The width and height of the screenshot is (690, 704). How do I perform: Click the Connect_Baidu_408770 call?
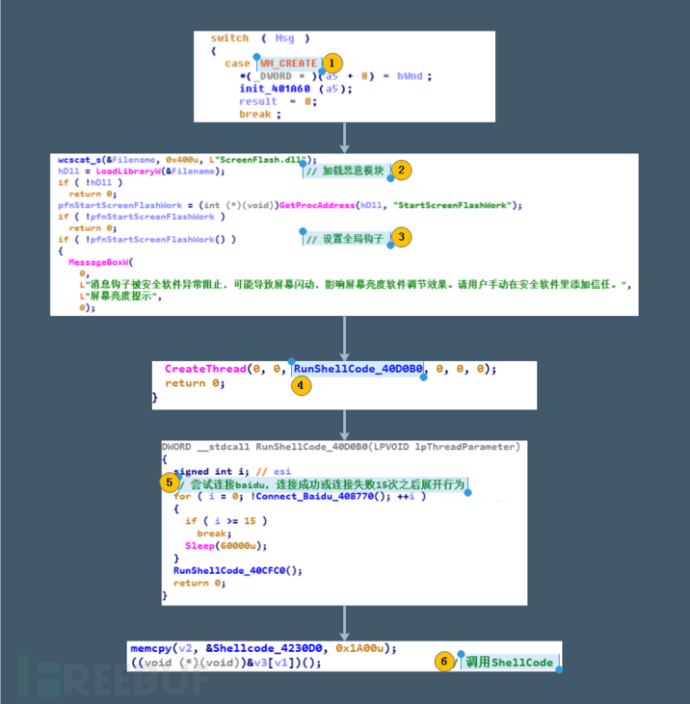[x=315, y=496]
